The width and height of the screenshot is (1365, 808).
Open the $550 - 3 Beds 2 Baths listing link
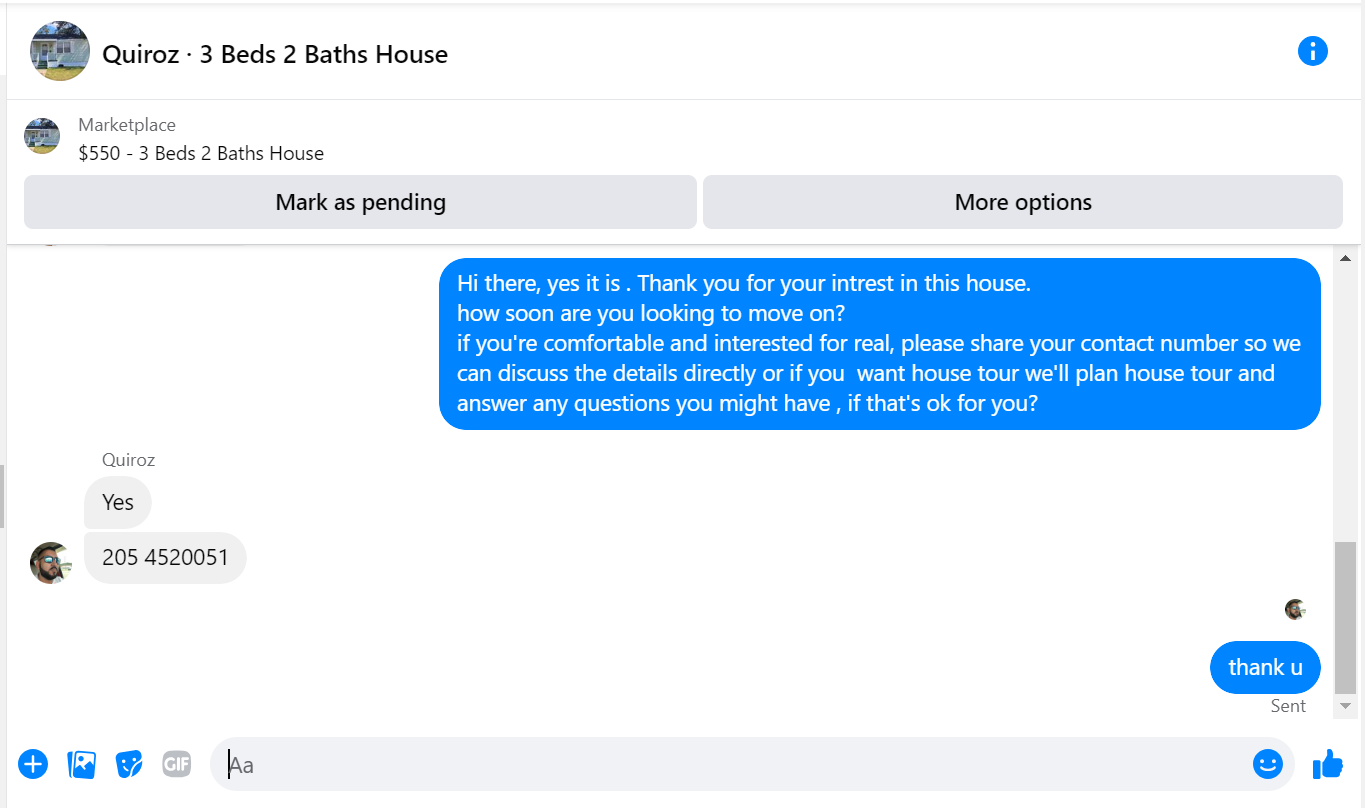tap(201, 153)
